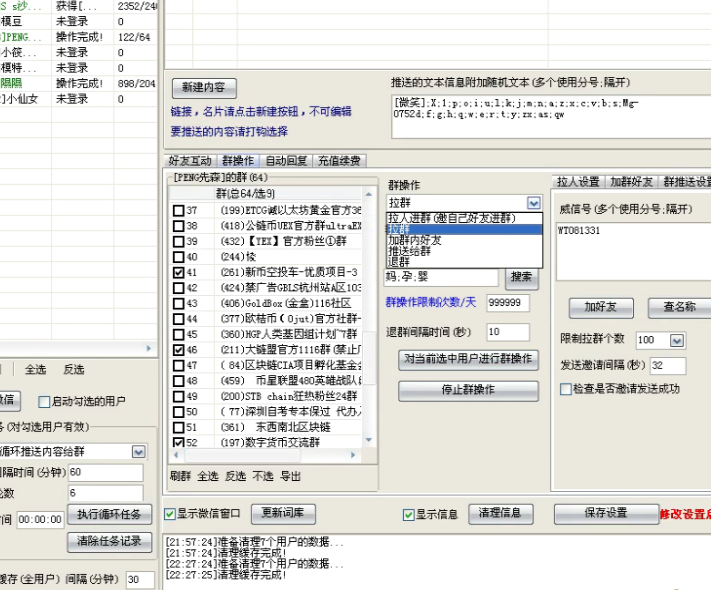711x590 pixels.
Task: Click 反选 below the group list
Action: 236,476
